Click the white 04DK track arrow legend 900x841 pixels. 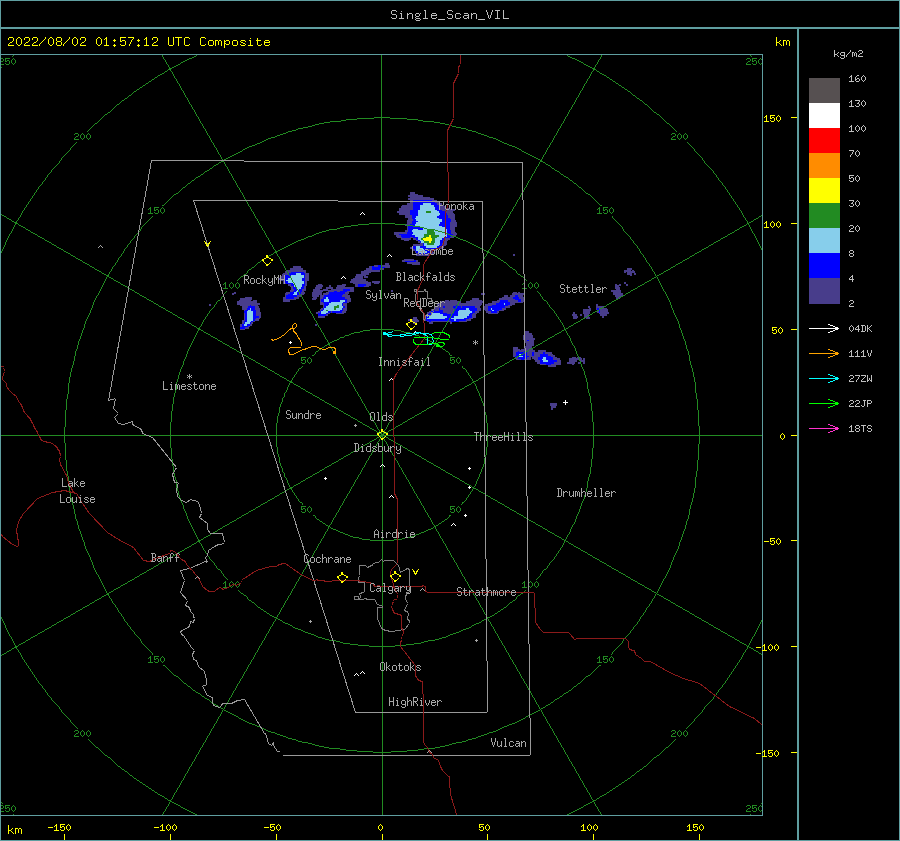pyautogui.click(x=824, y=328)
